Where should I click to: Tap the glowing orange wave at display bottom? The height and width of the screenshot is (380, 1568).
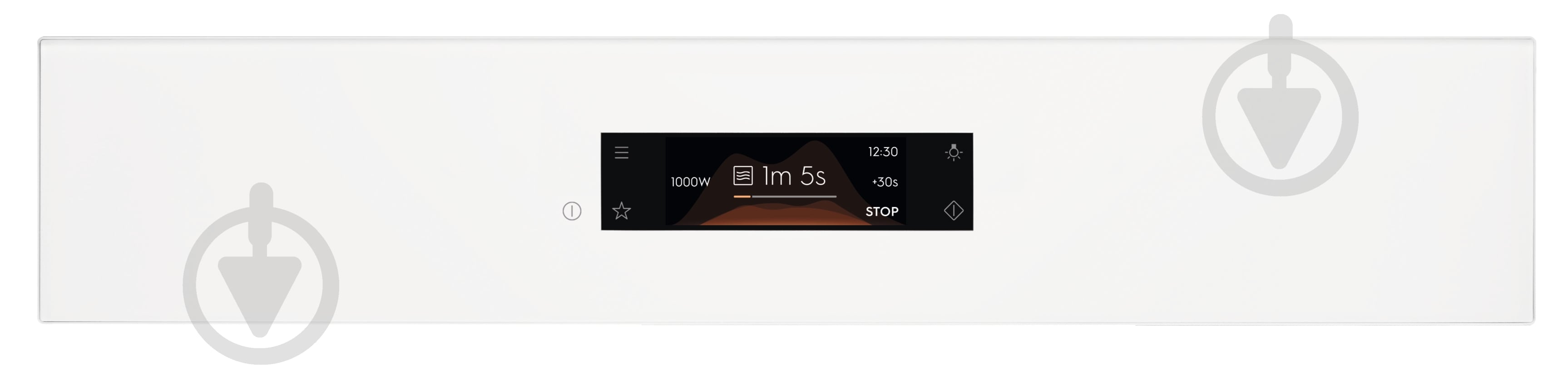[785, 216]
